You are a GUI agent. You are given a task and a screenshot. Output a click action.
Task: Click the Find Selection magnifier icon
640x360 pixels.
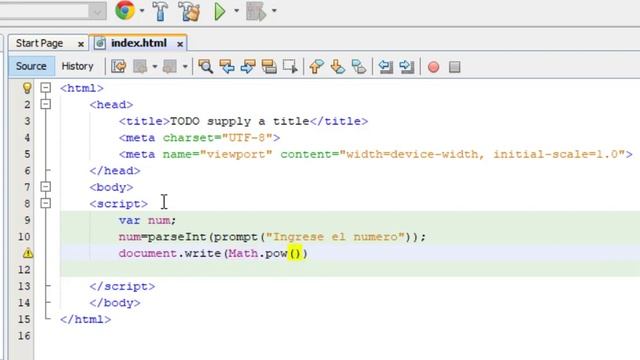205,67
